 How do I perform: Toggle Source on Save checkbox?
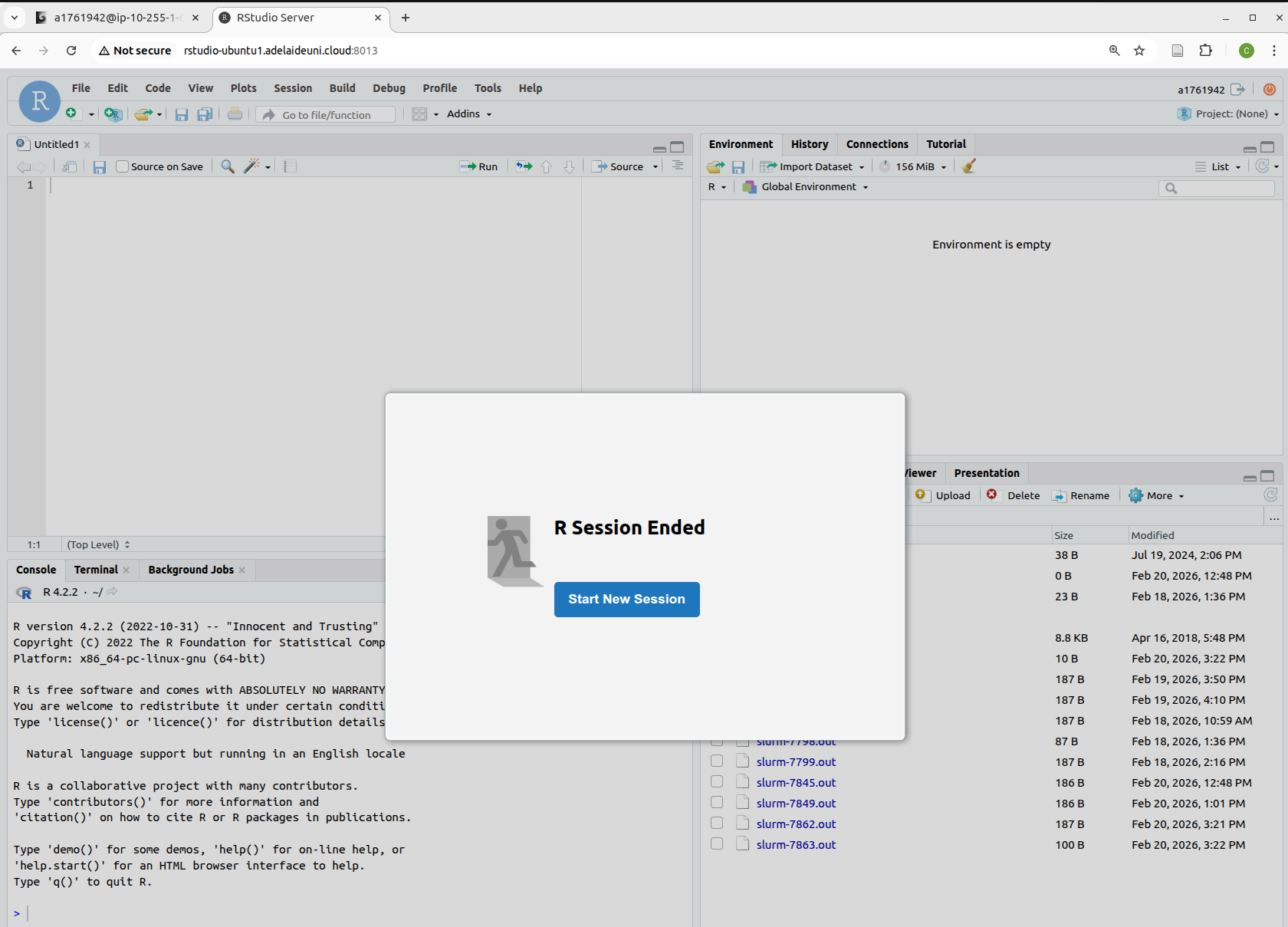(122, 166)
